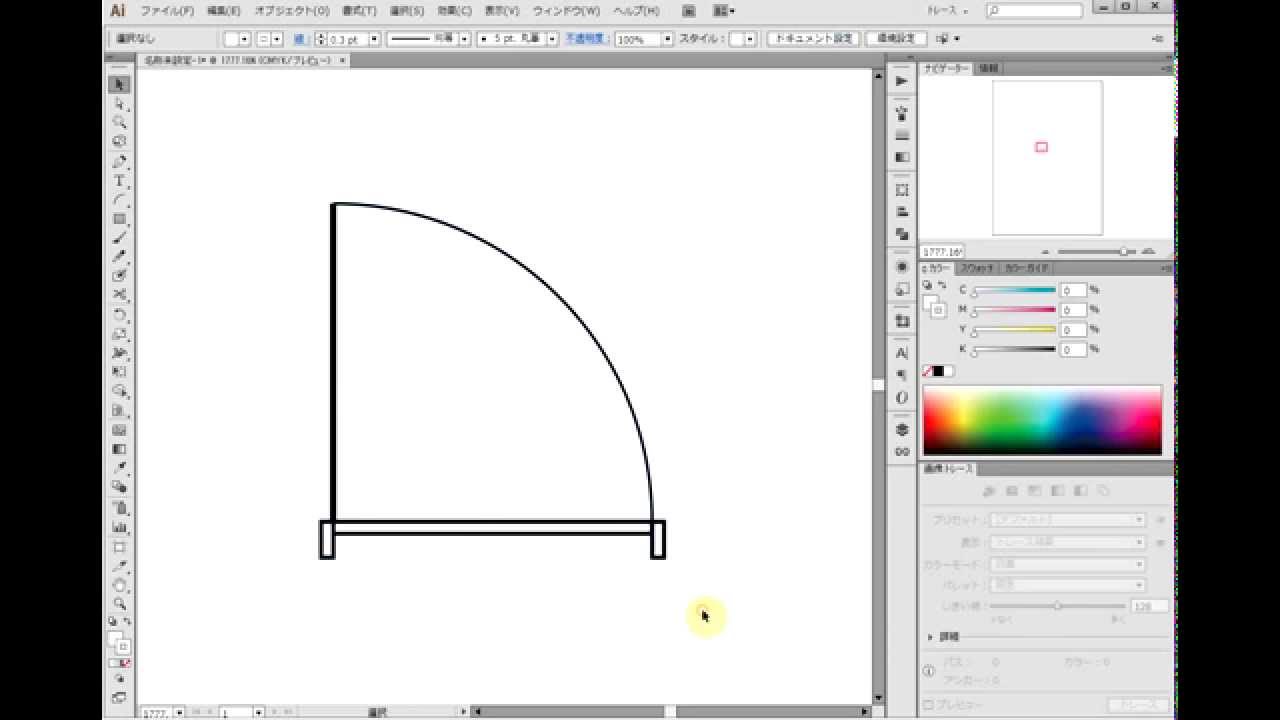Screen dimensions: 1280x720
Task: Open the ファイル(F) menu
Action: pos(167,11)
